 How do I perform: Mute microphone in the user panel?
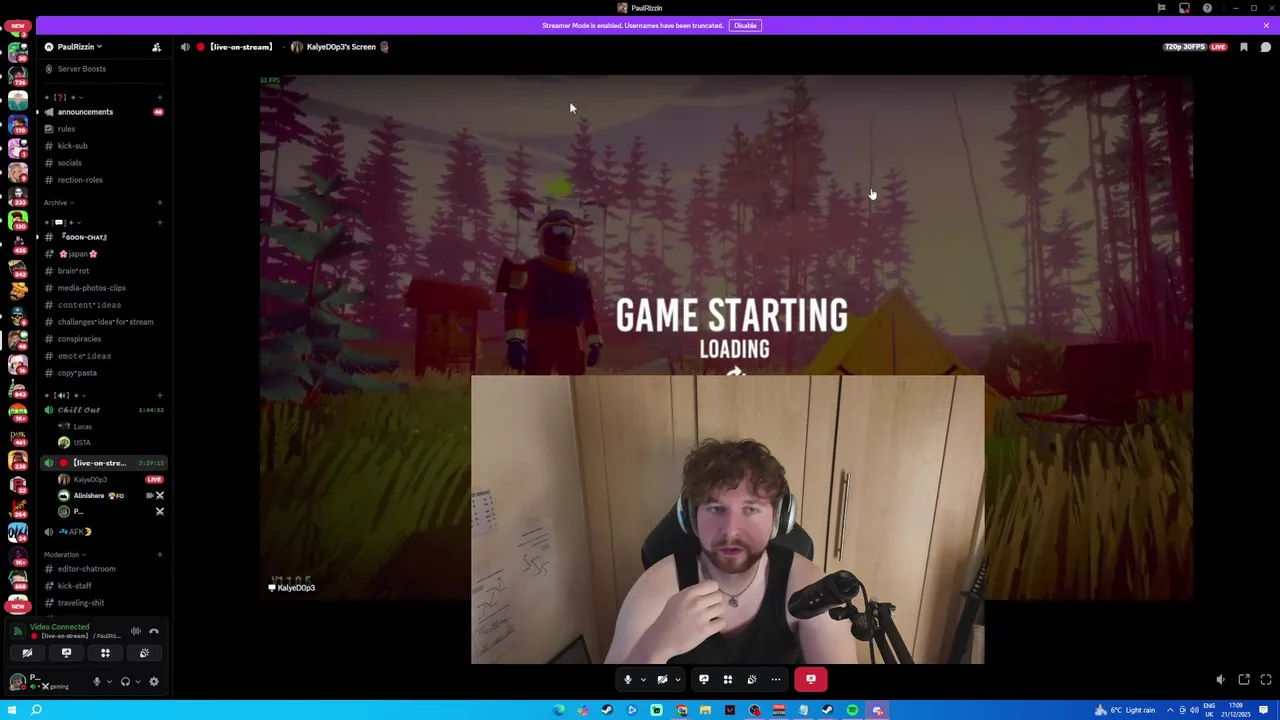(97, 682)
